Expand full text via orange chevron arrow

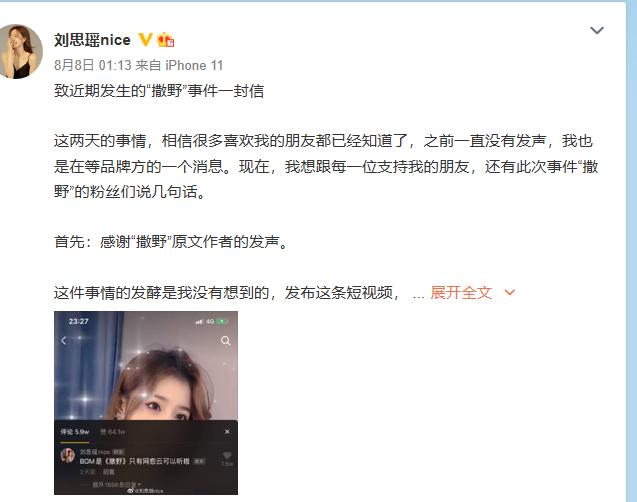click(509, 292)
